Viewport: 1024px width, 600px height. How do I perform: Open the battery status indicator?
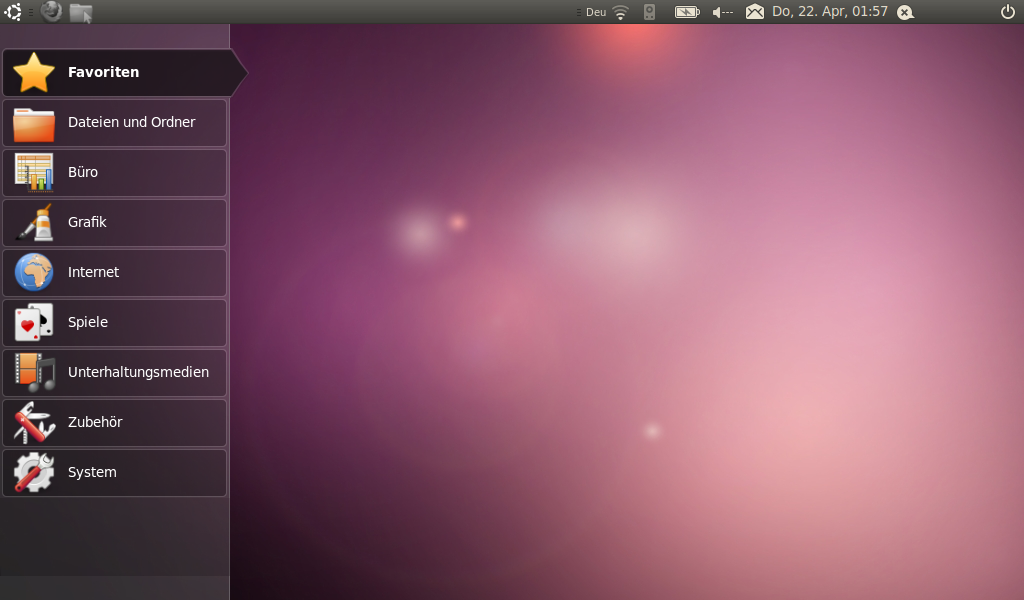pyautogui.click(x=687, y=12)
